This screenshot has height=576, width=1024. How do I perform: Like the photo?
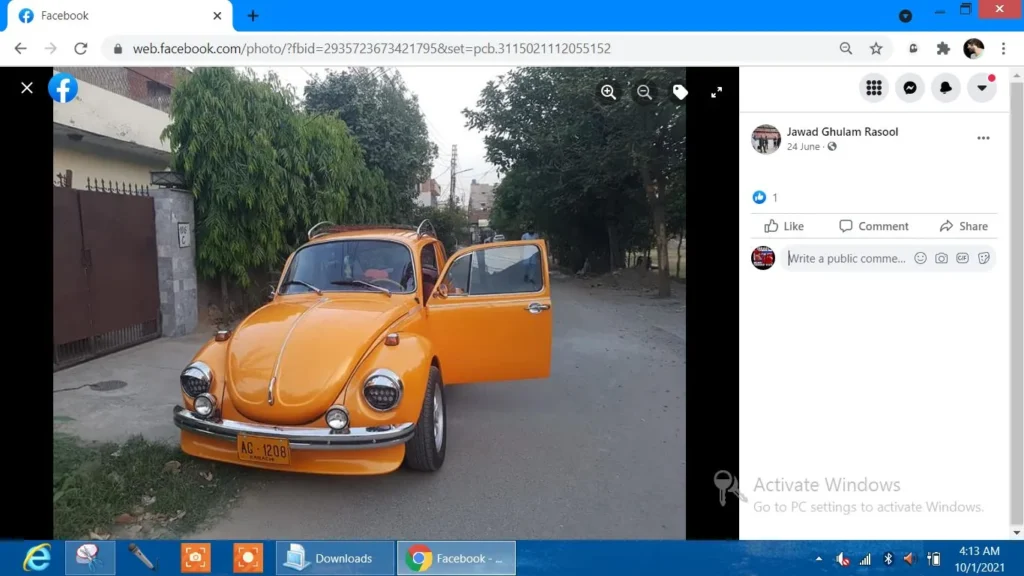tap(784, 226)
